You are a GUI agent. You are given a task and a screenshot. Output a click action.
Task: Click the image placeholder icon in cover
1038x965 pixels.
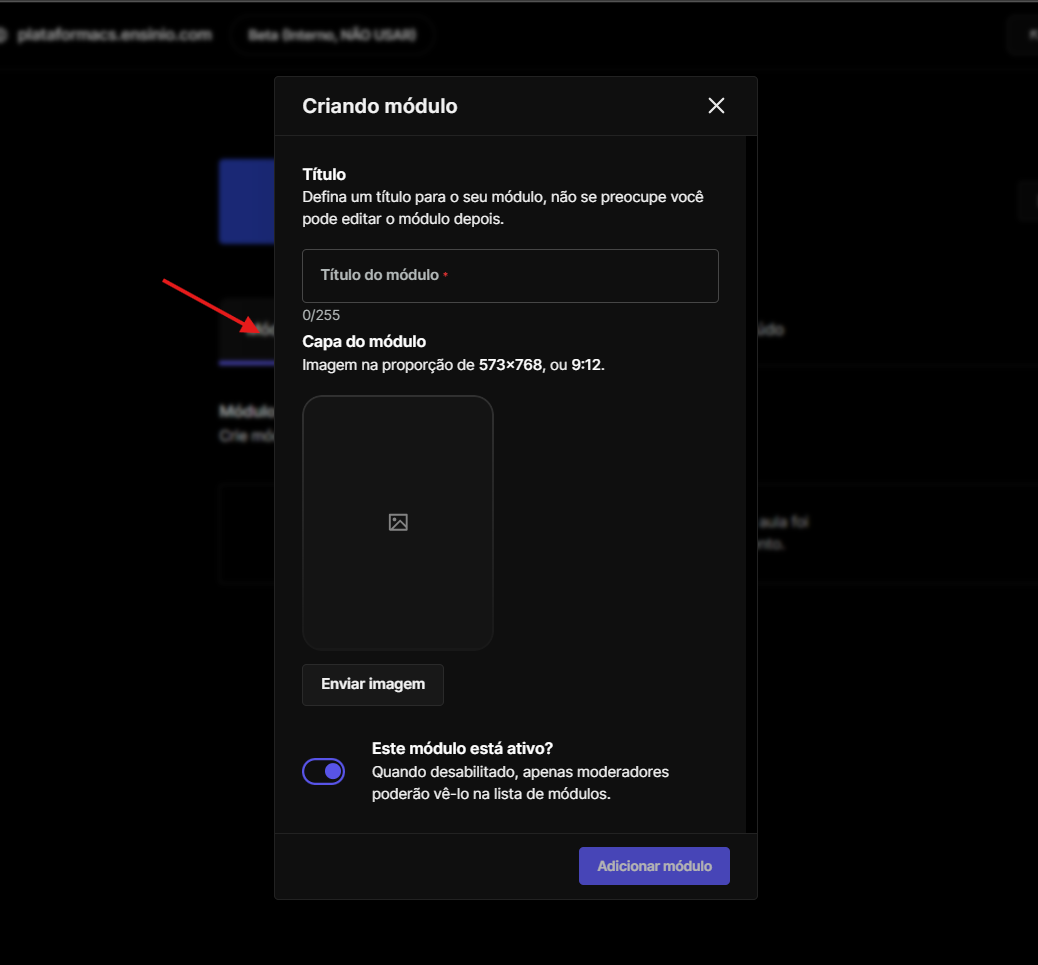tap(398, 522)
